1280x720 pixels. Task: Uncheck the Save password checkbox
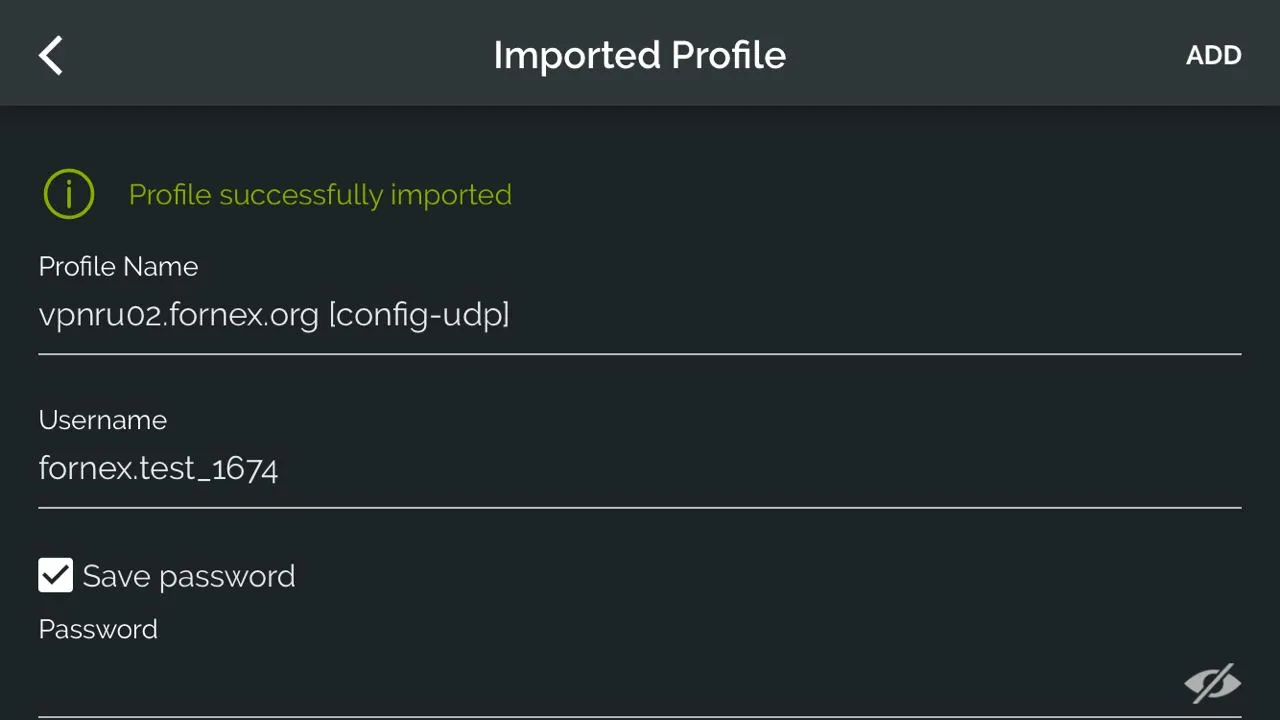pos(56,575)
